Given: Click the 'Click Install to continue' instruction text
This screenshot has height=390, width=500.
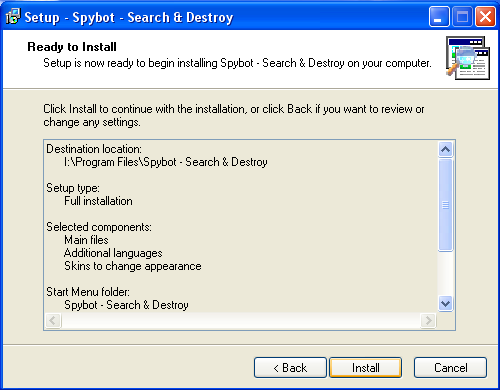Looking at the screenshot, I should [x=234, y=115].
